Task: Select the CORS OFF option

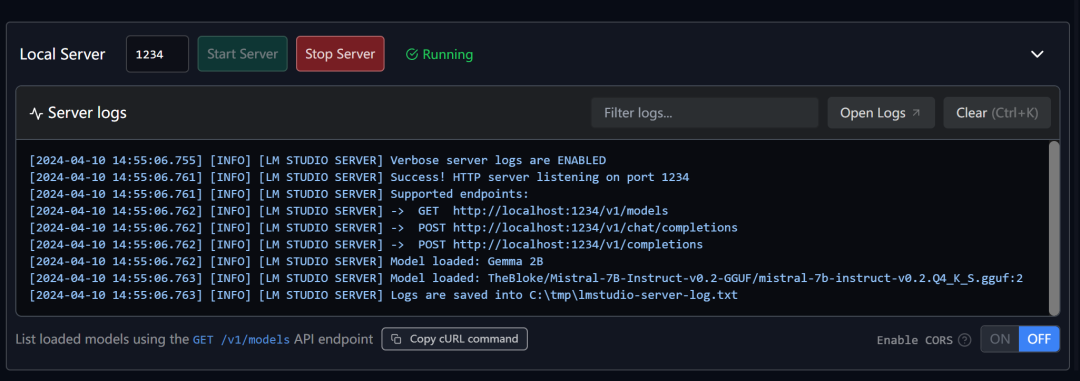Action: (x=1039, y=339)
